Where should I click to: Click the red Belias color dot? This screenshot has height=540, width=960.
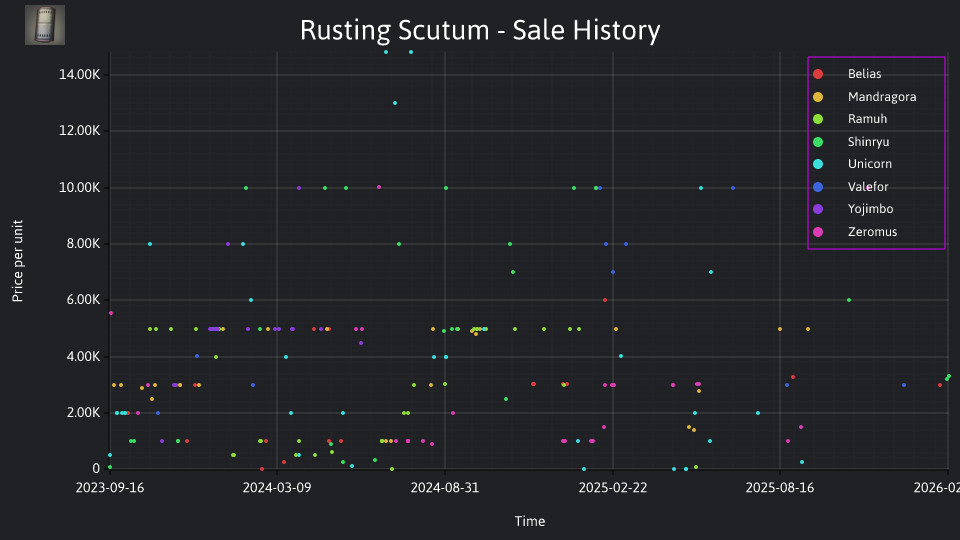818,74
